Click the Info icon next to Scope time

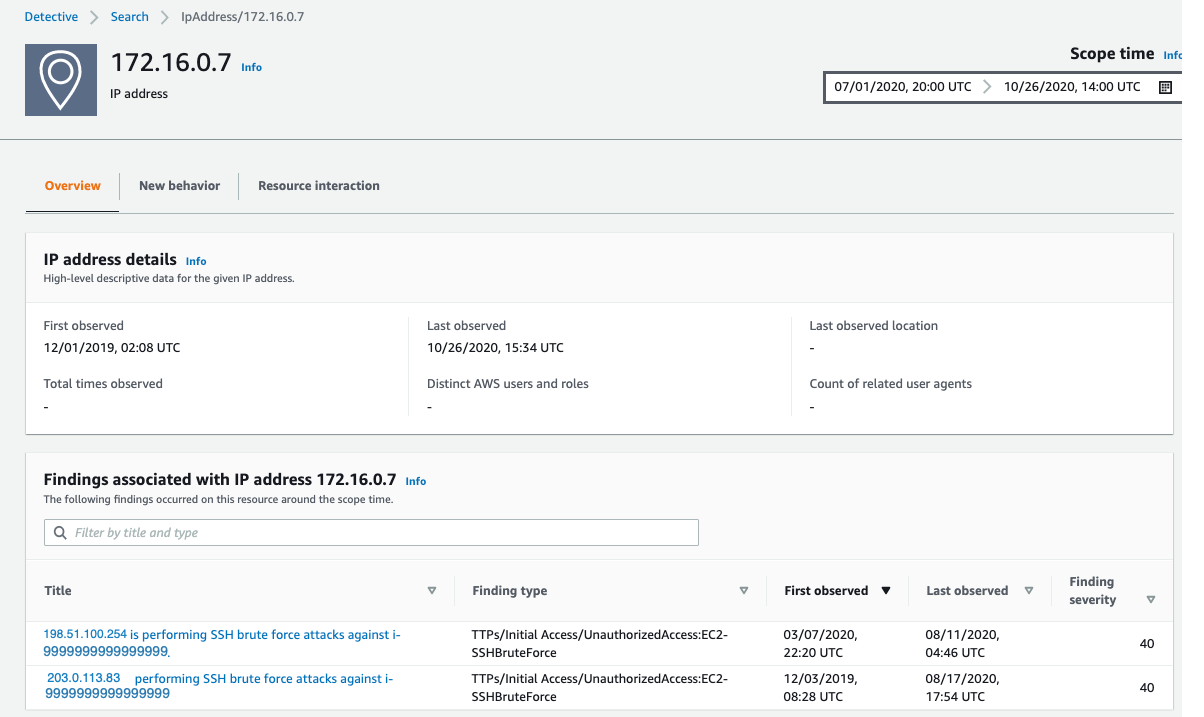[x=1172, y=55]
